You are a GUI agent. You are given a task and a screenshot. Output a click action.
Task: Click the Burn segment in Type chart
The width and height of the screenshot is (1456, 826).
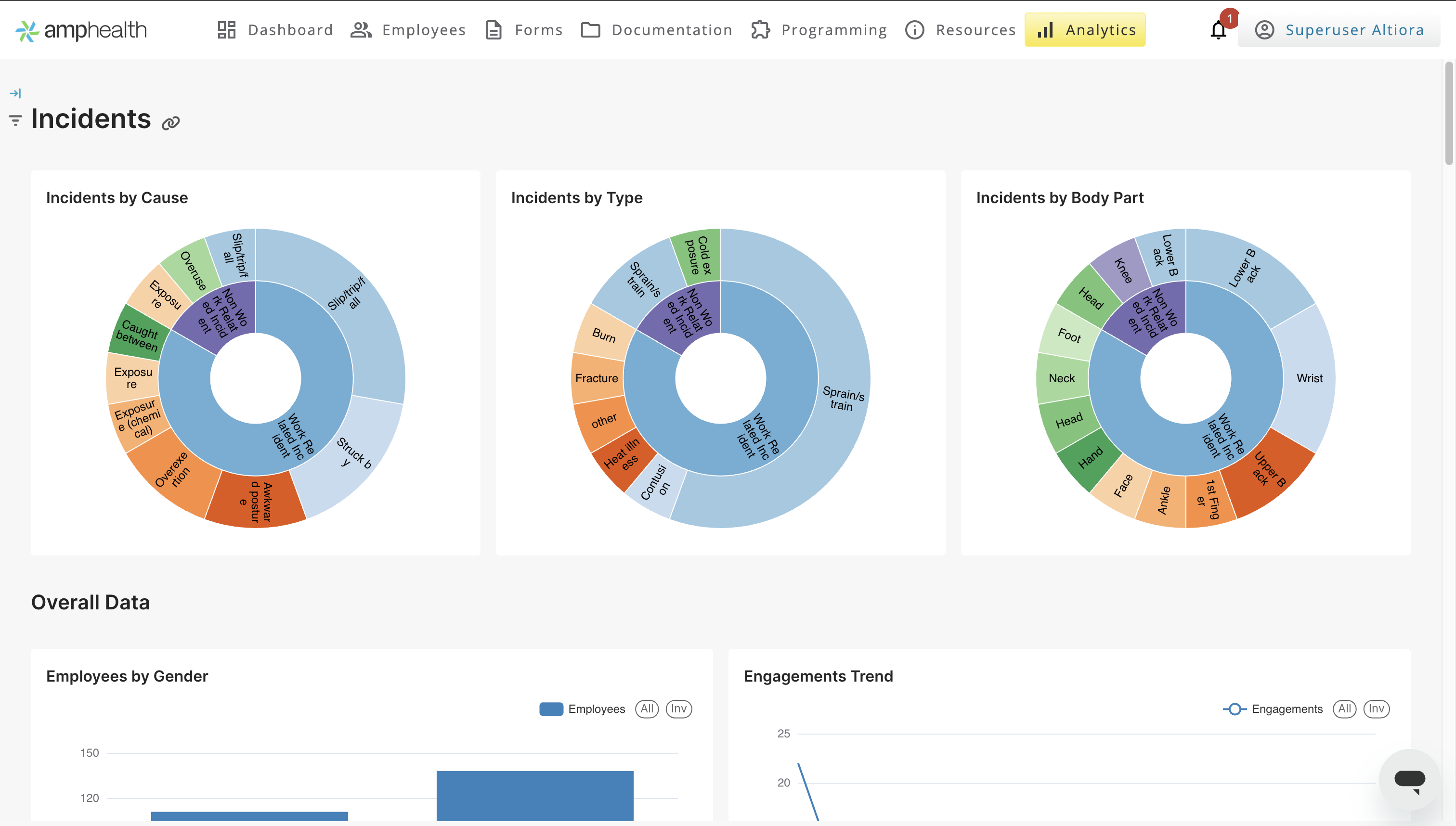point(603,336)
